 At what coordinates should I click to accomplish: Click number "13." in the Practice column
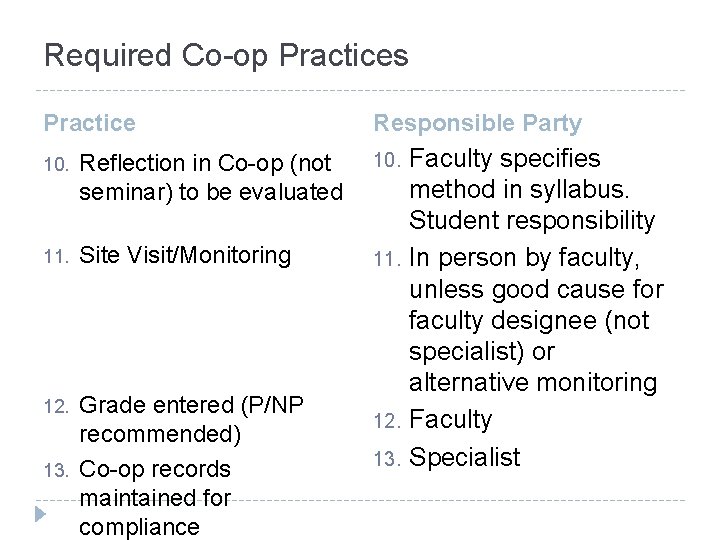click(x=56, y=470)
